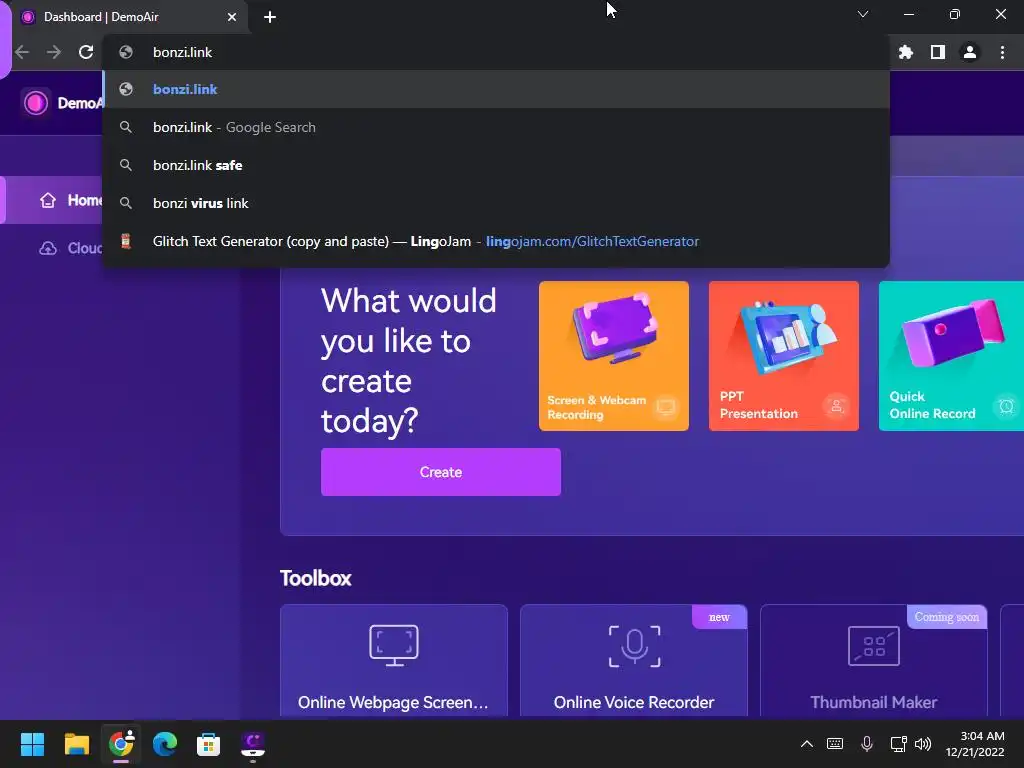Reload the page with the refresh icon
This screenshot has height=768, width=1024.
coord(86,52)
